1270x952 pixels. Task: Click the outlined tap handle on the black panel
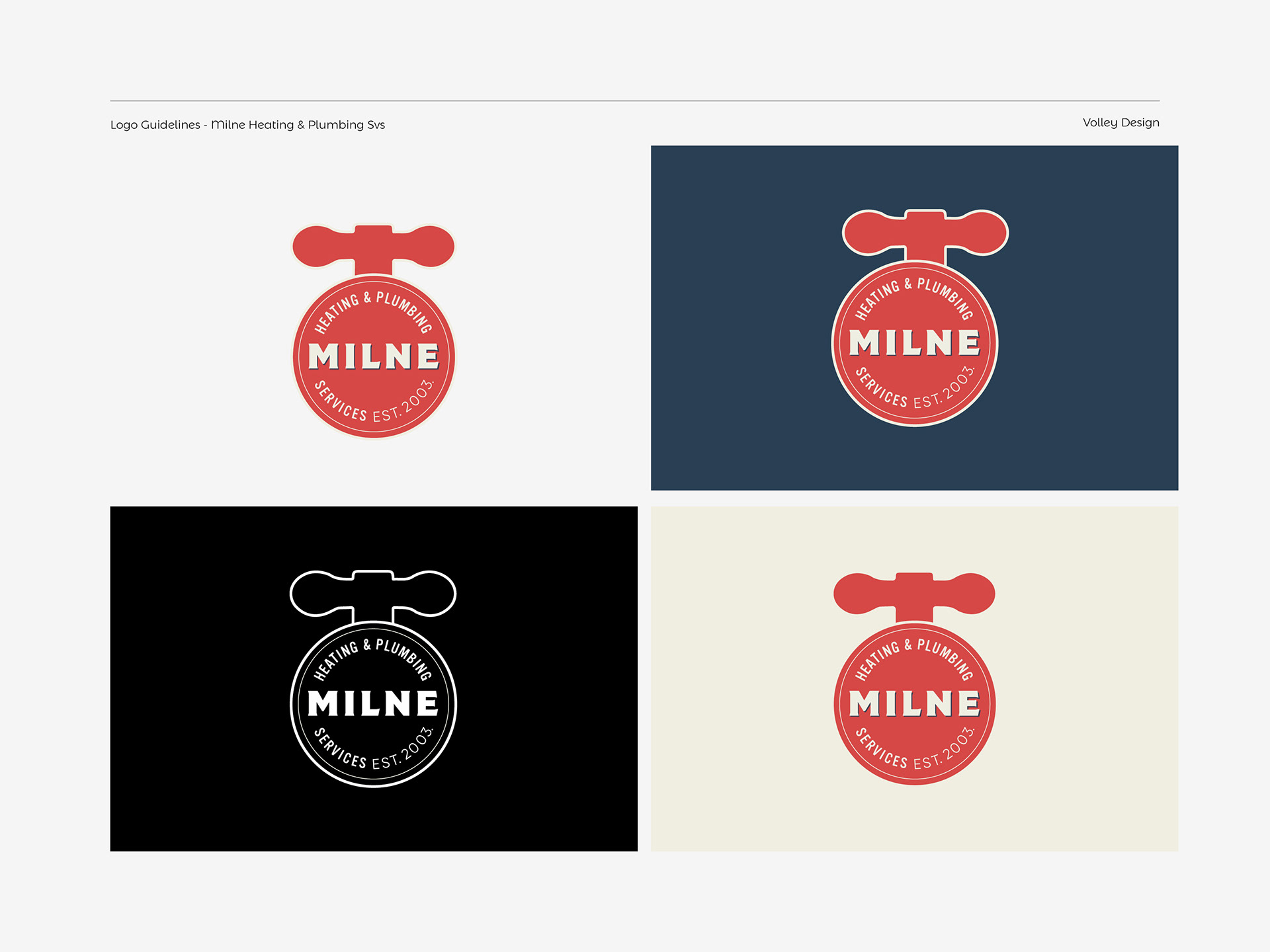click(x=374, y=596)
